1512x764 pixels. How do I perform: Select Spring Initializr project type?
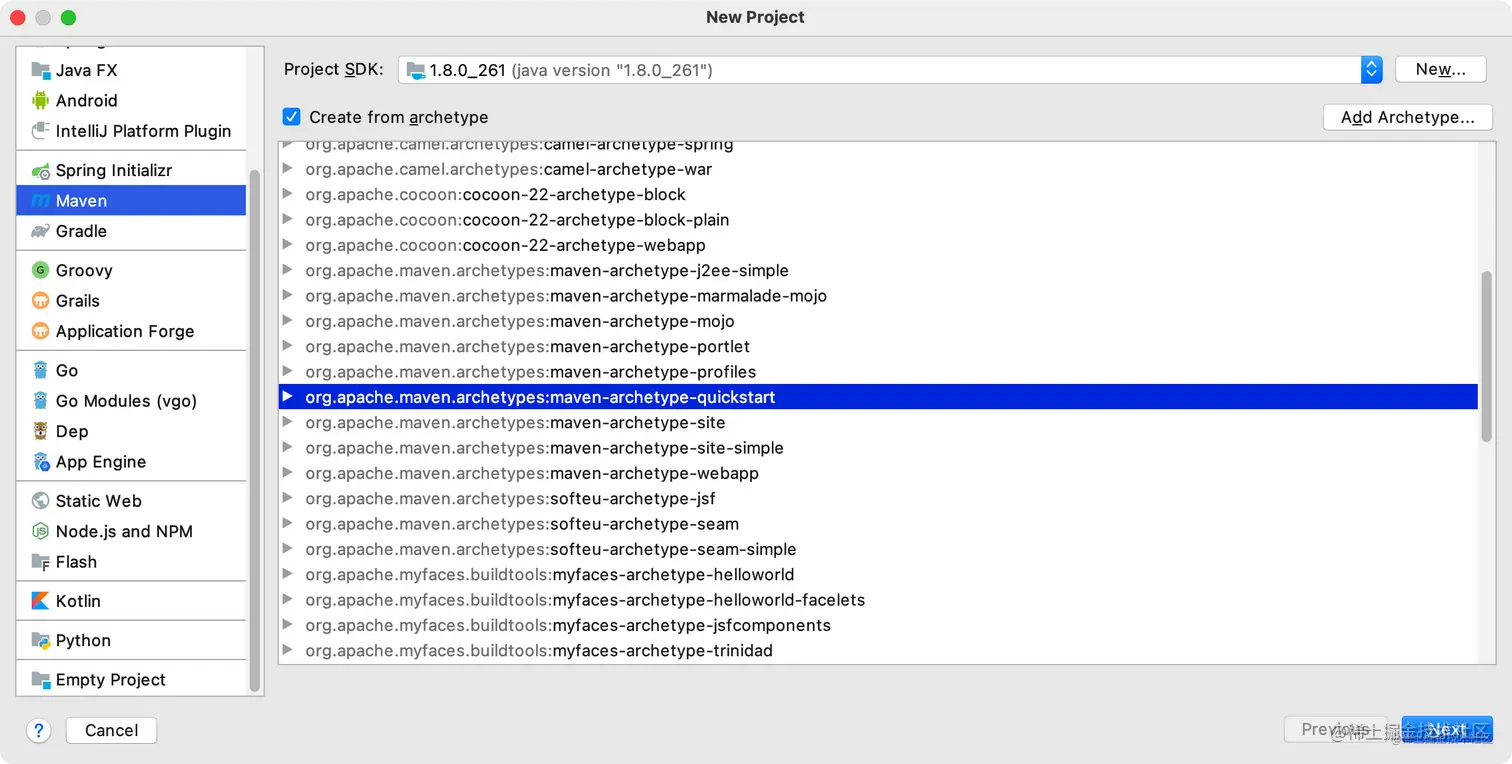click(131, 170)
